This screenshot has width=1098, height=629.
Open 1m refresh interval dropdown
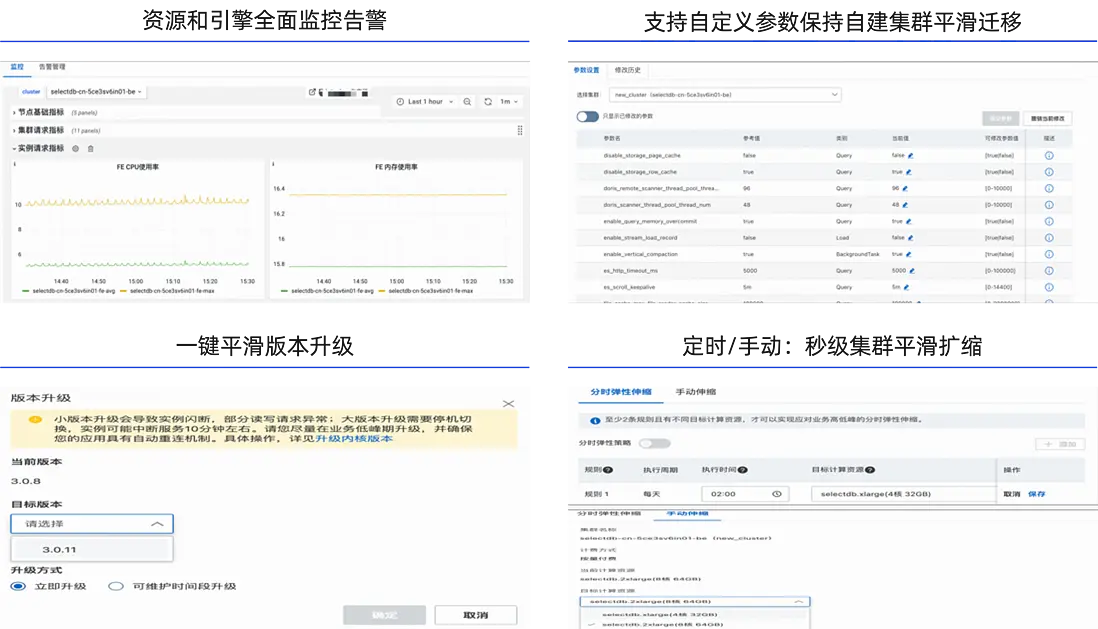[x=509, y=102]
